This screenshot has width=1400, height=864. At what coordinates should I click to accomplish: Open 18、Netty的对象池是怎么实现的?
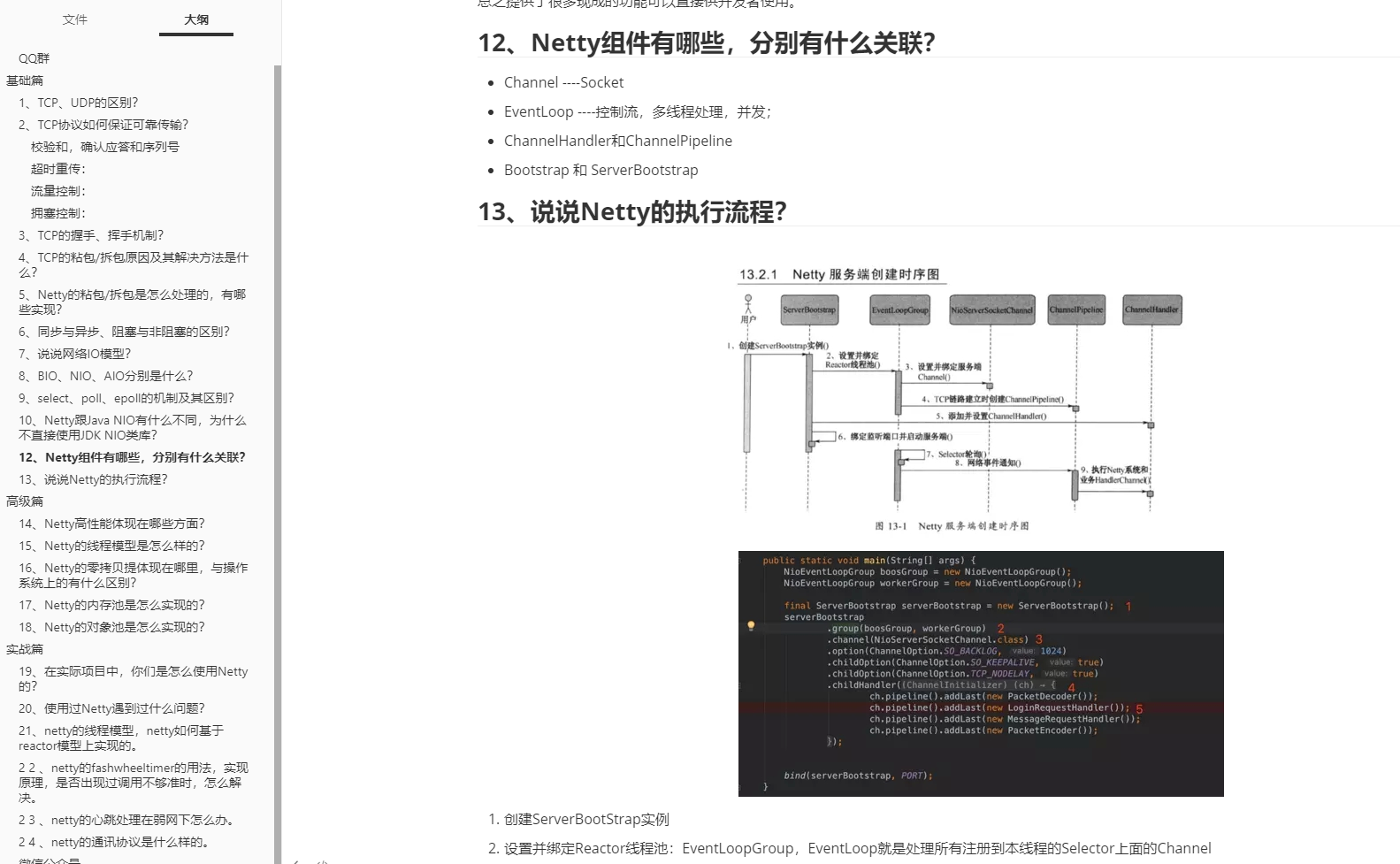[111, 627]
